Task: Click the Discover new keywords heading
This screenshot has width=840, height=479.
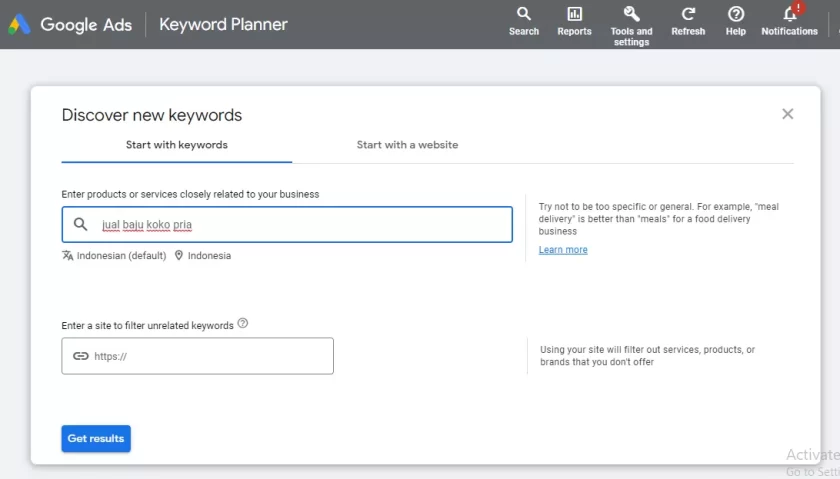Action: pos(152,115)
